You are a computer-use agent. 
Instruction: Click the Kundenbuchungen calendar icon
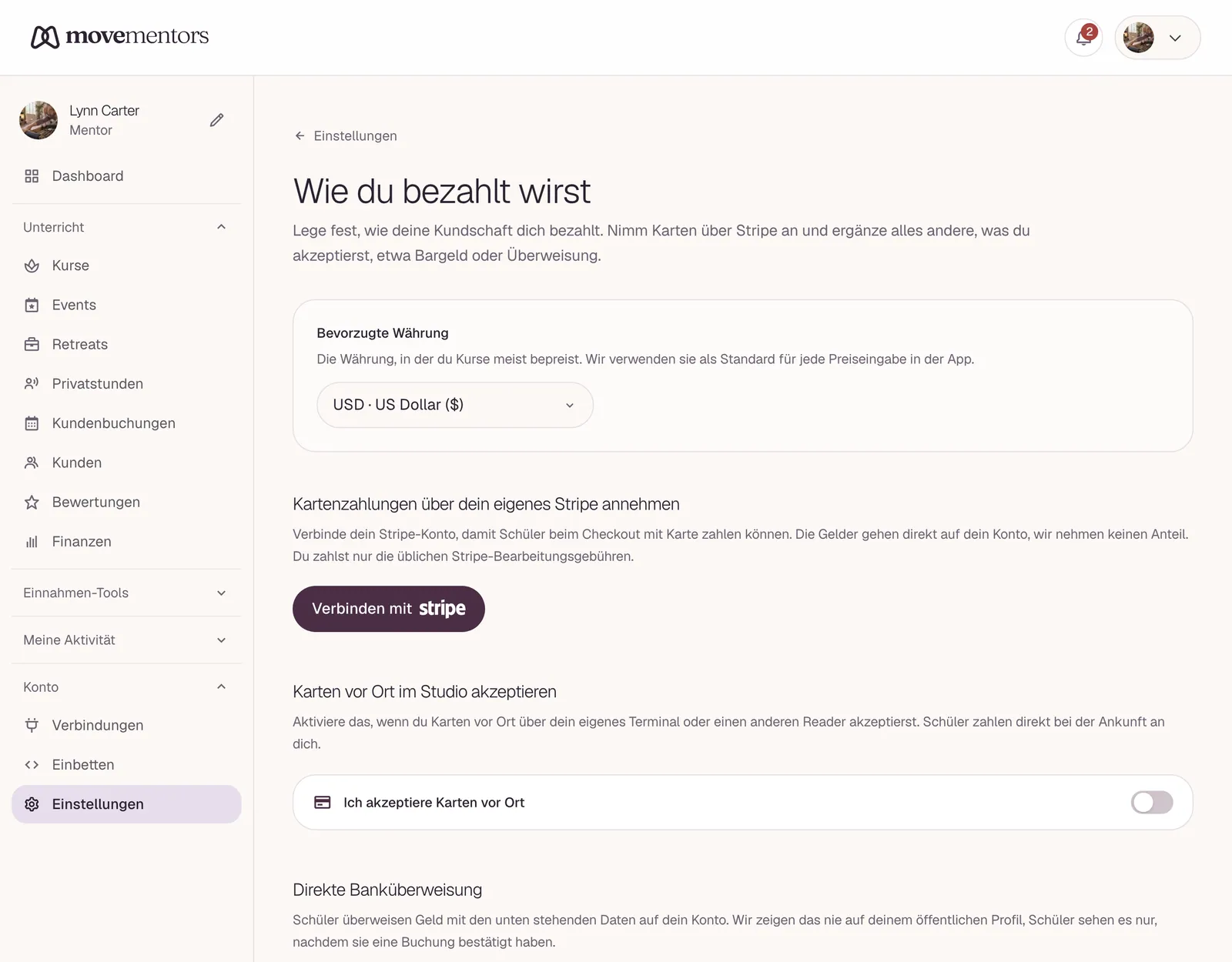tap(32, 423)
